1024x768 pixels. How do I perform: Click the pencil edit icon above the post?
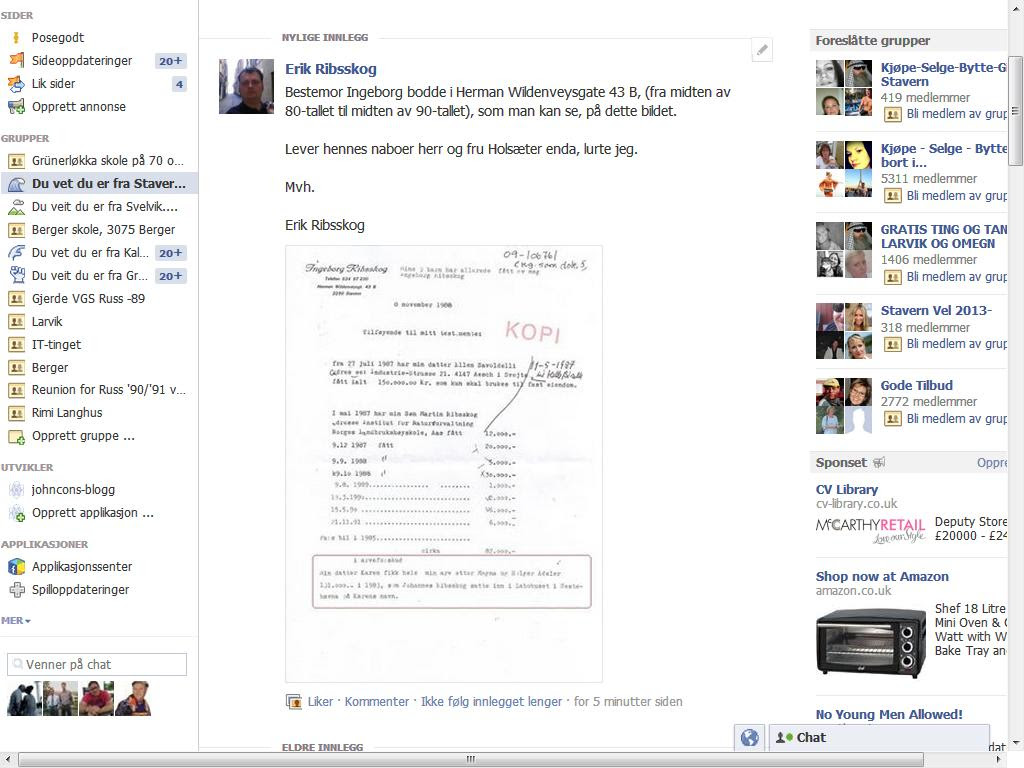(x=762, y=50)
